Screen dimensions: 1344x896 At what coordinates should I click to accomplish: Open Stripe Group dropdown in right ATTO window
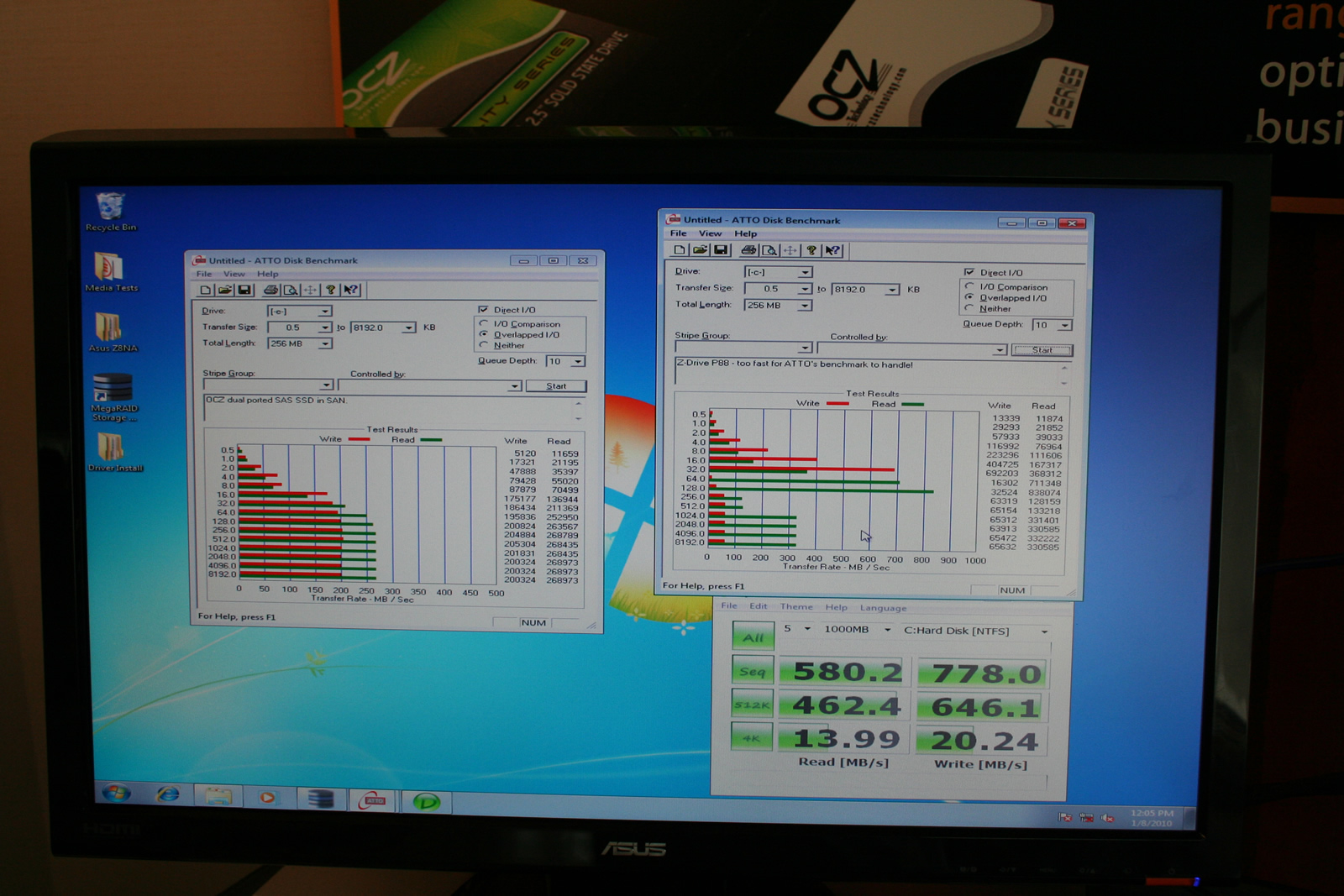805,348
